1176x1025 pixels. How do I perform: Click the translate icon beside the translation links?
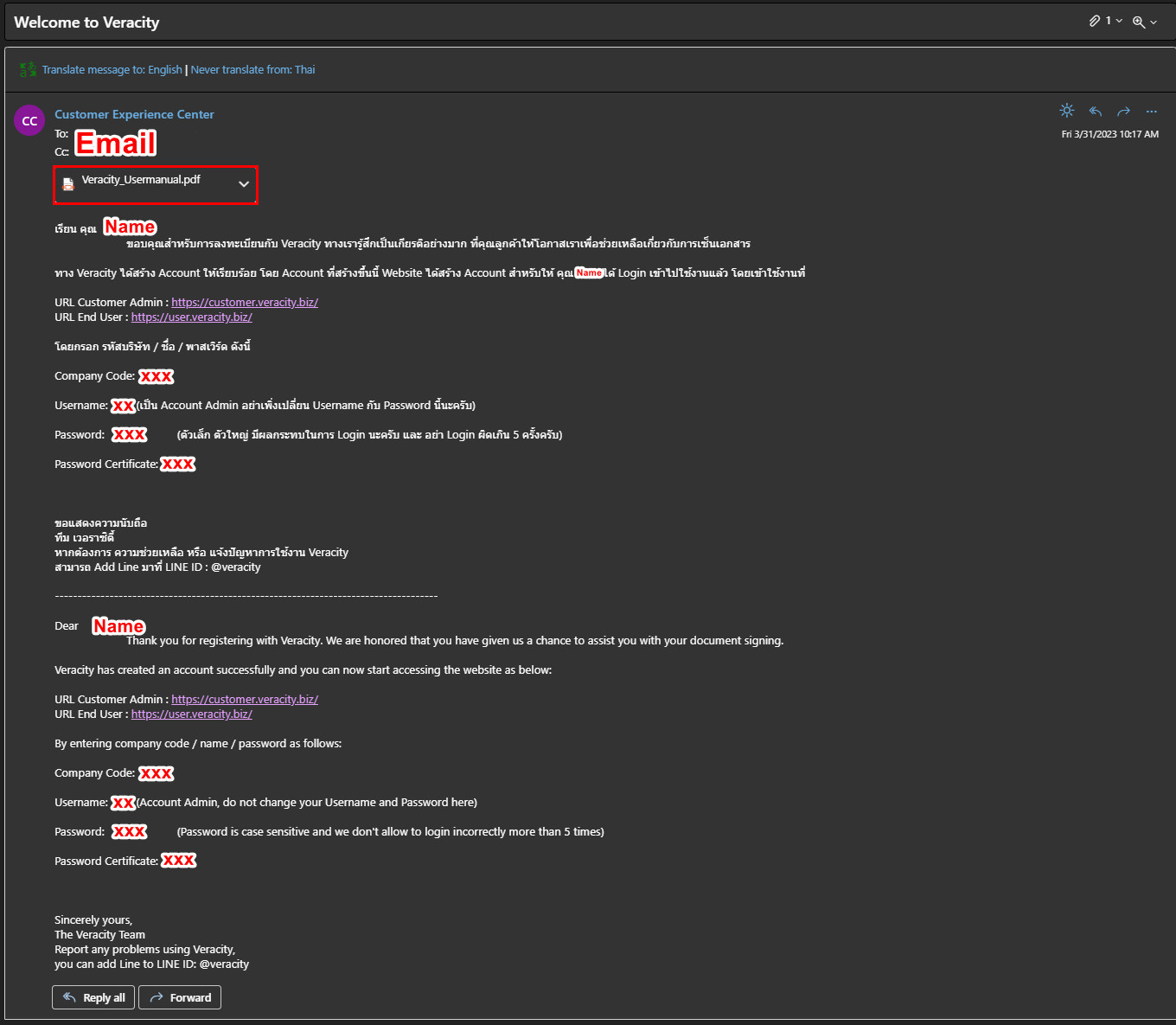tap(29, 69)
